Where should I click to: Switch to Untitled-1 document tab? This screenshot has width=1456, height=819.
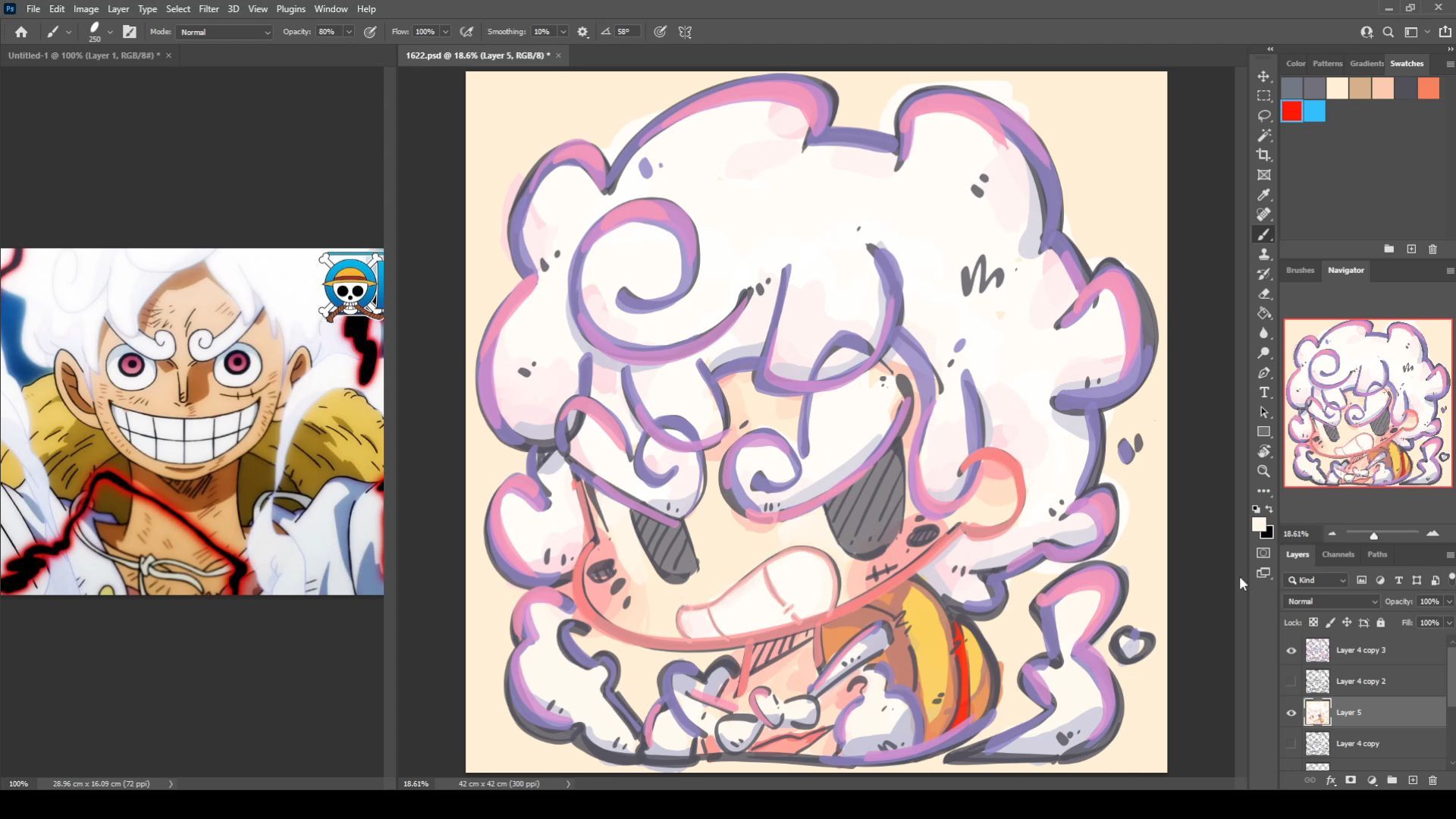(x=83, y=55)
